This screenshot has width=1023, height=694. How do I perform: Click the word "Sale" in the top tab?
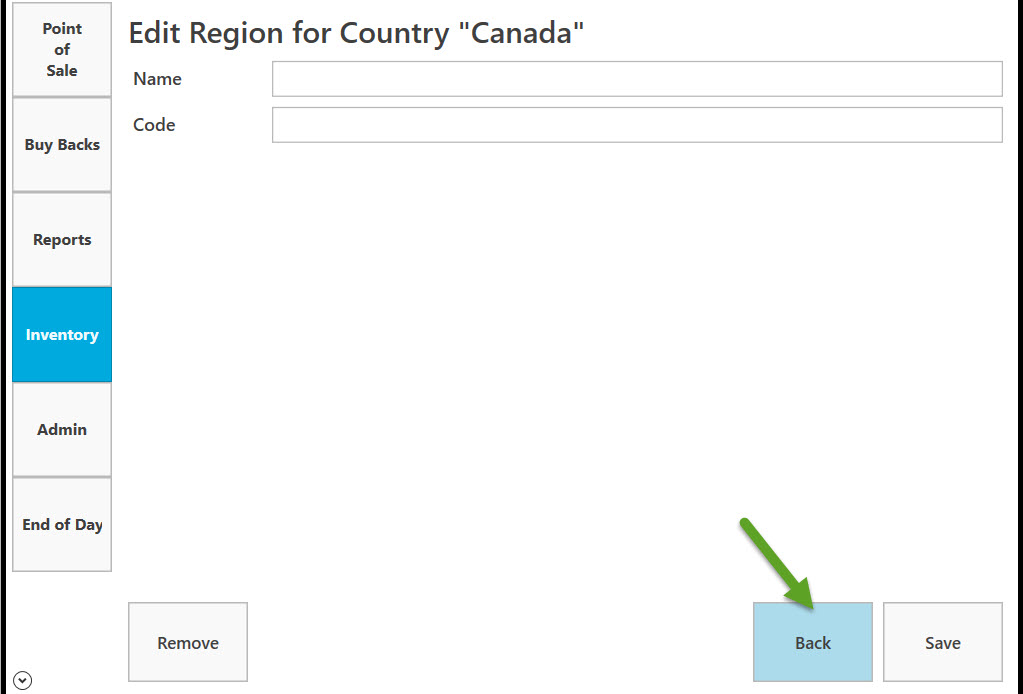(x=62, y=70)
